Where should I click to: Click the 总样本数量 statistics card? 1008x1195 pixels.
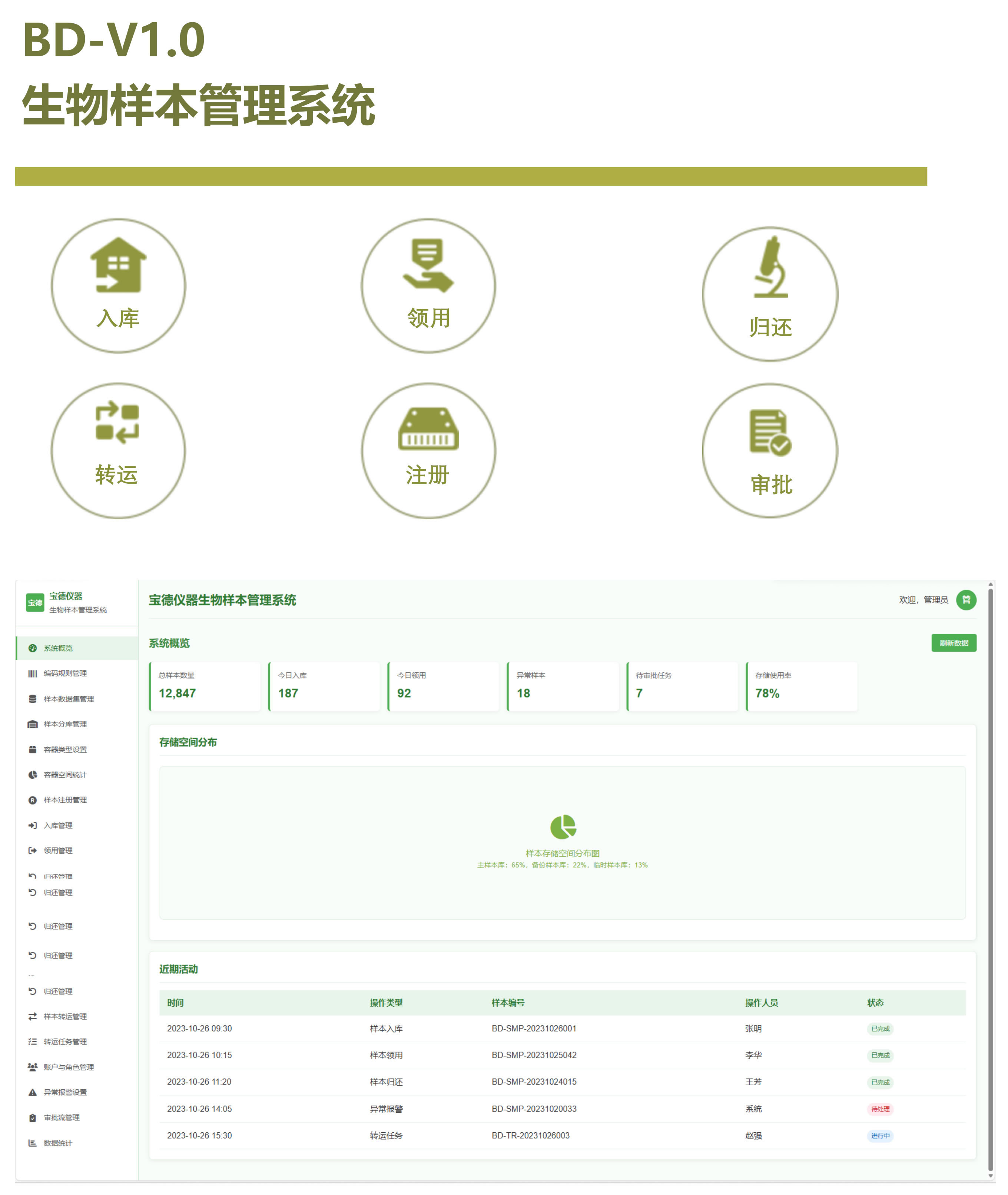coord(205,686)
